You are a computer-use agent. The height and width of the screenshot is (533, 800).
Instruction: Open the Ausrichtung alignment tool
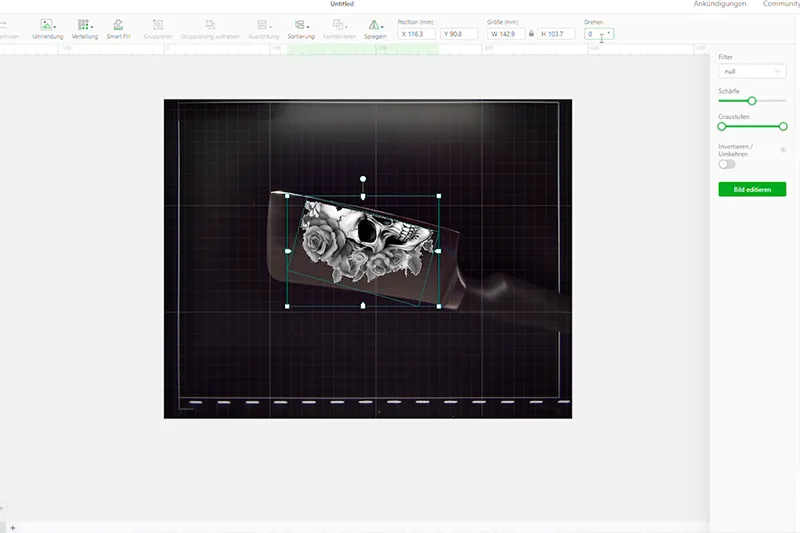263,29
